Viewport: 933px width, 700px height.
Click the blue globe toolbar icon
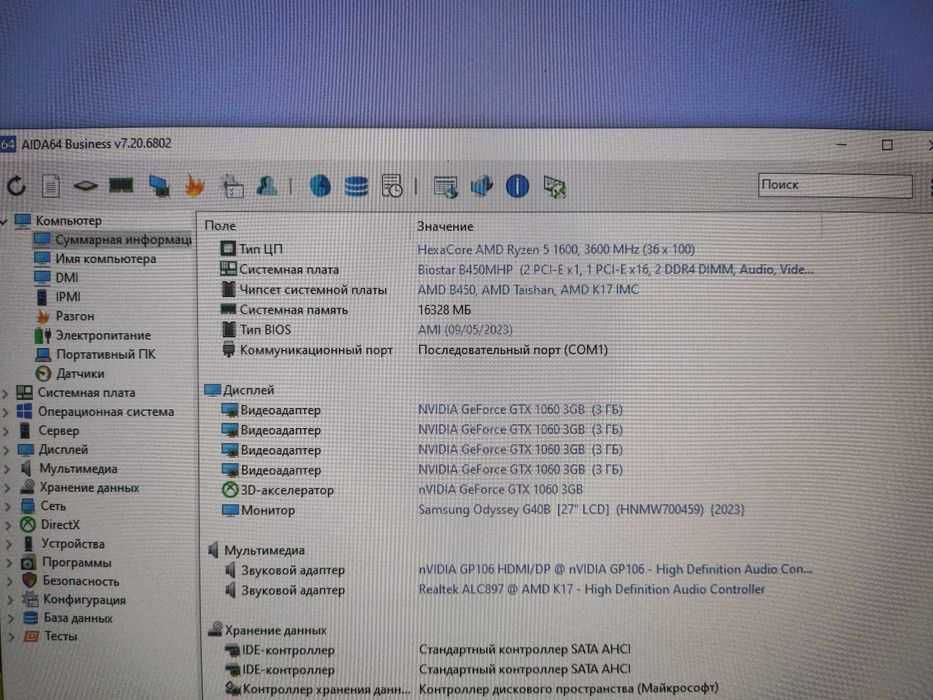[x=320, y=186]
